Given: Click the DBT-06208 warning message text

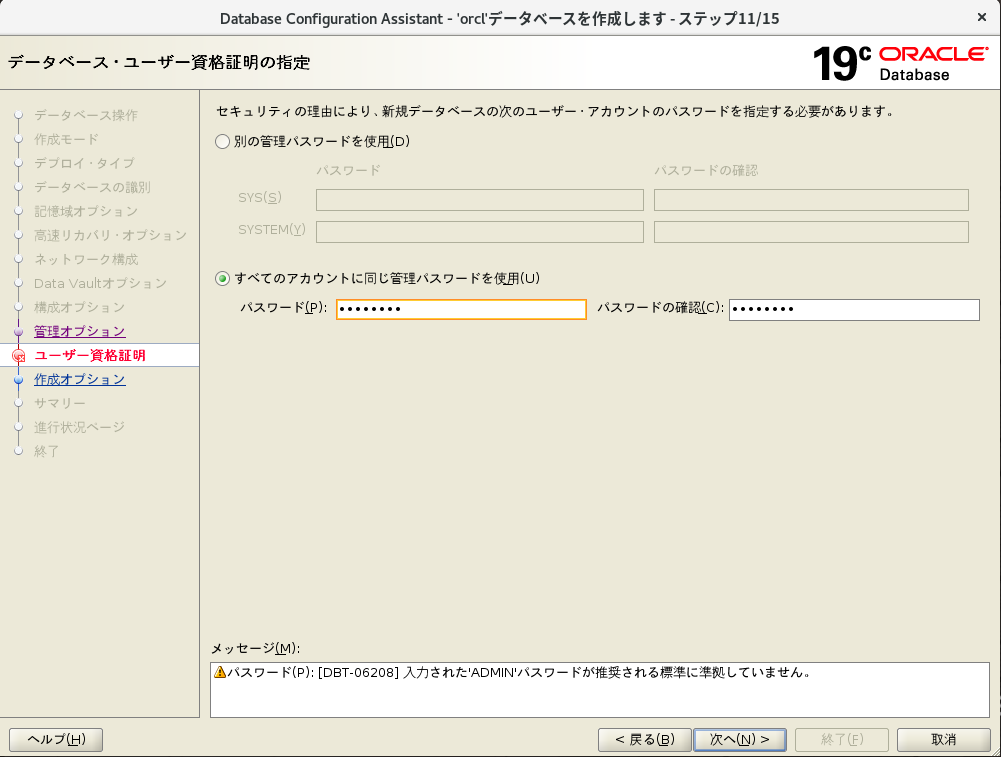Looking at the screenshot, I should pyautogui.click(x=518, y=672).
